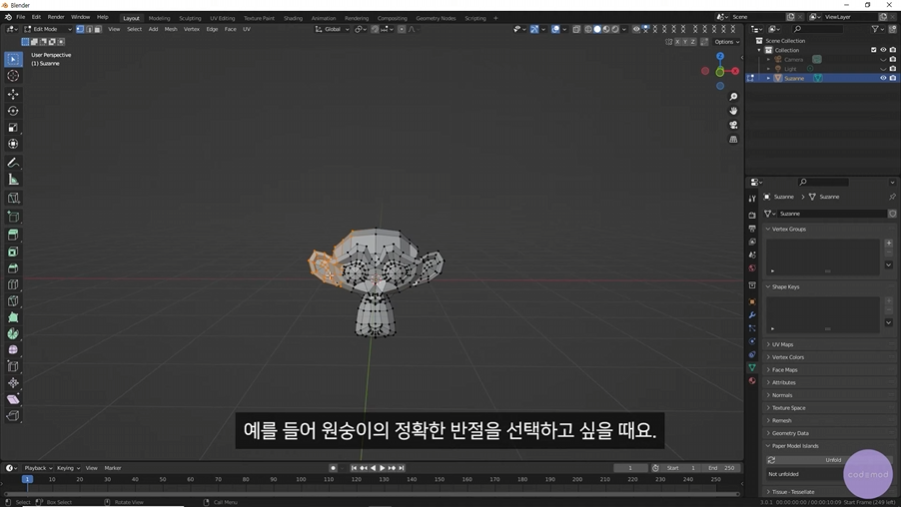The height and width of the screenshot is (507, 901).
Task: Open the Keying popover in timeline
Action: coord(68,468)
